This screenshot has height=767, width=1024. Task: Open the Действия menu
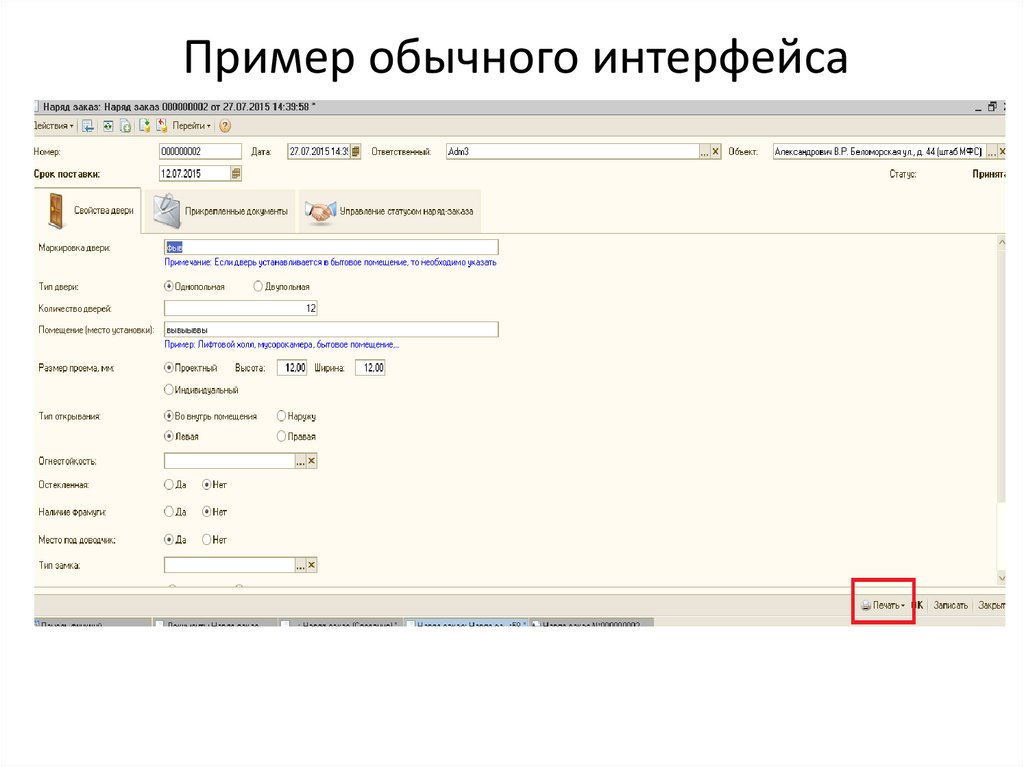[54, 125]
